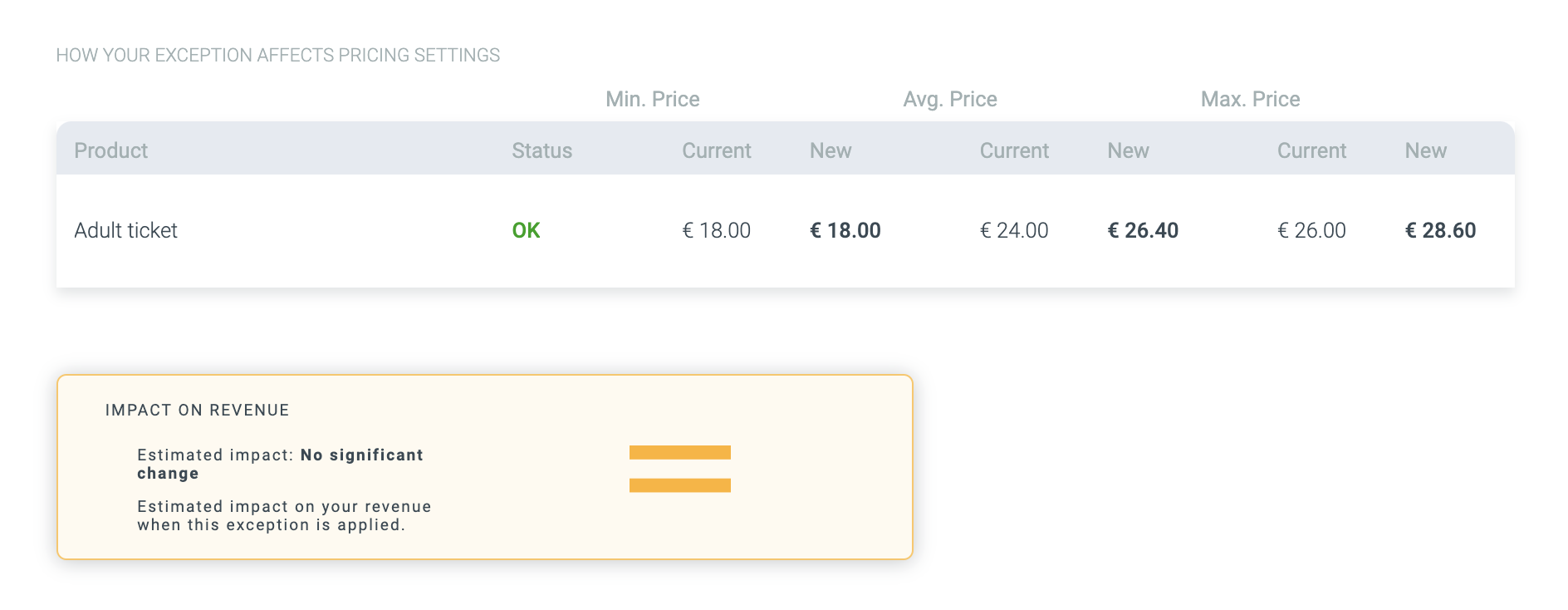Click the new maximum price € 28.60
1568x610 pixels.
coord(1440,231)
